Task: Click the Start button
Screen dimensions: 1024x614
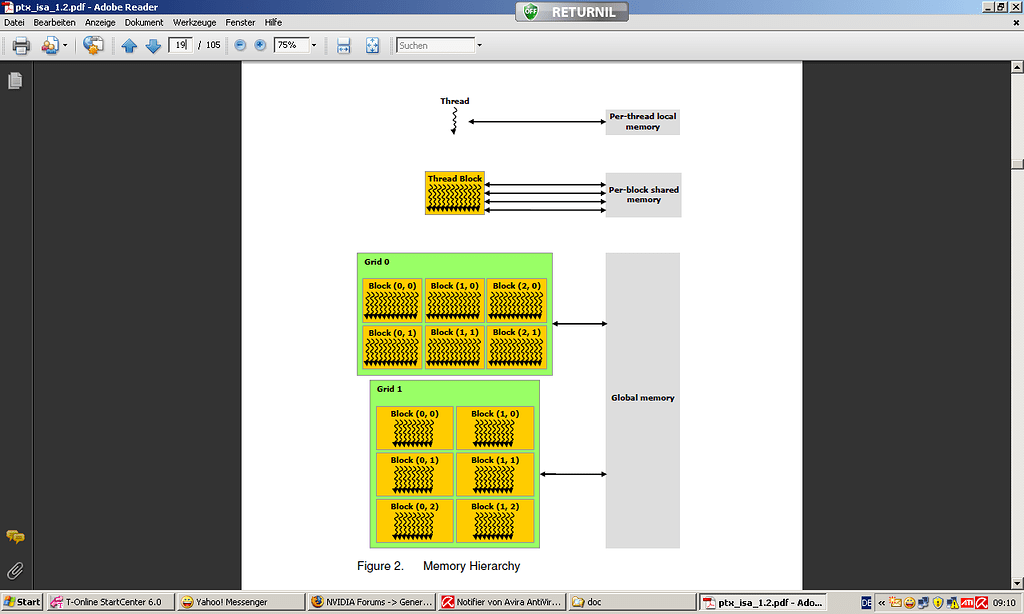Action: (x=22, y=601)
